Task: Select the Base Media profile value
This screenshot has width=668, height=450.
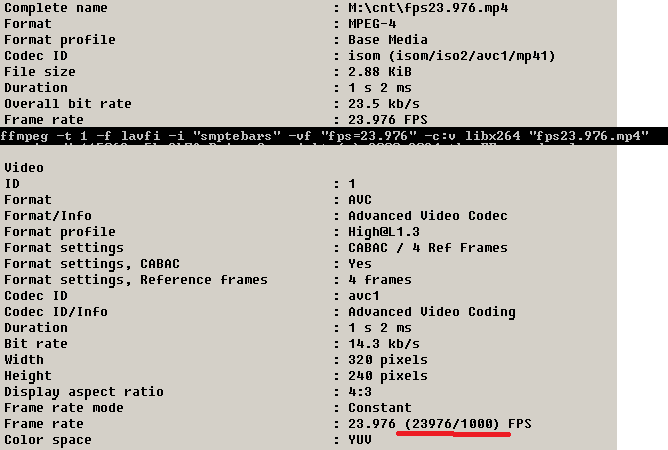Action: pyautogui.click(x=388, y=40)
